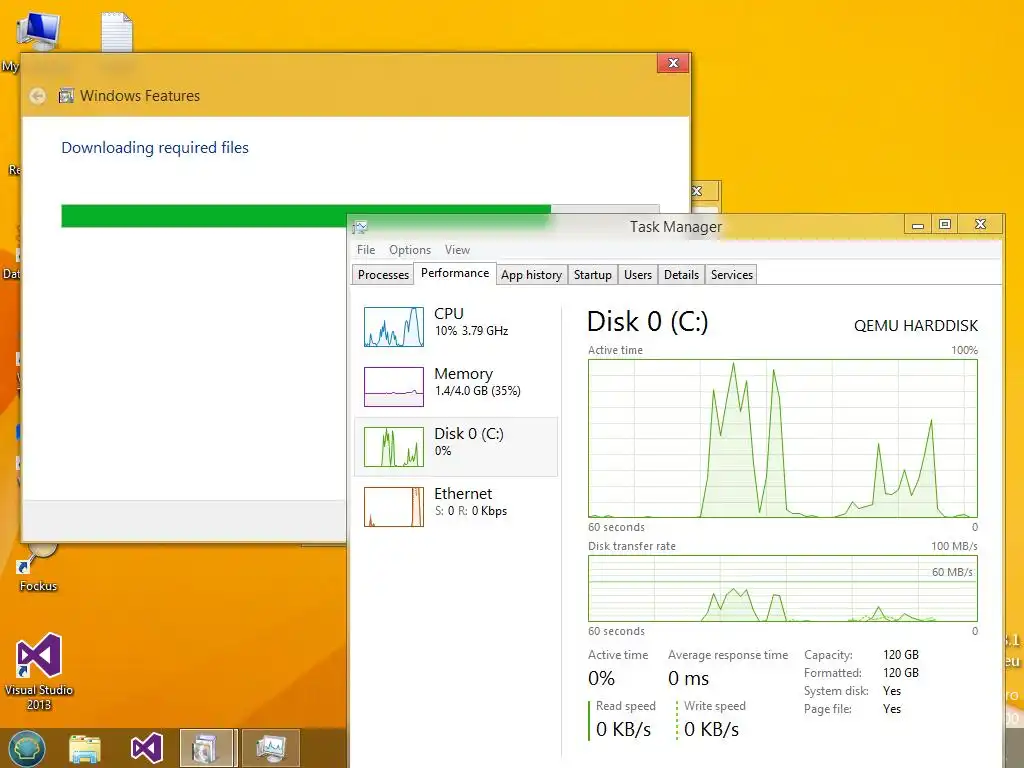The width and height of the screenshot is (1024, 768).
Task: Click the Formatted 120 GB value
Action: pyautogui.click(x=901, y=673)
